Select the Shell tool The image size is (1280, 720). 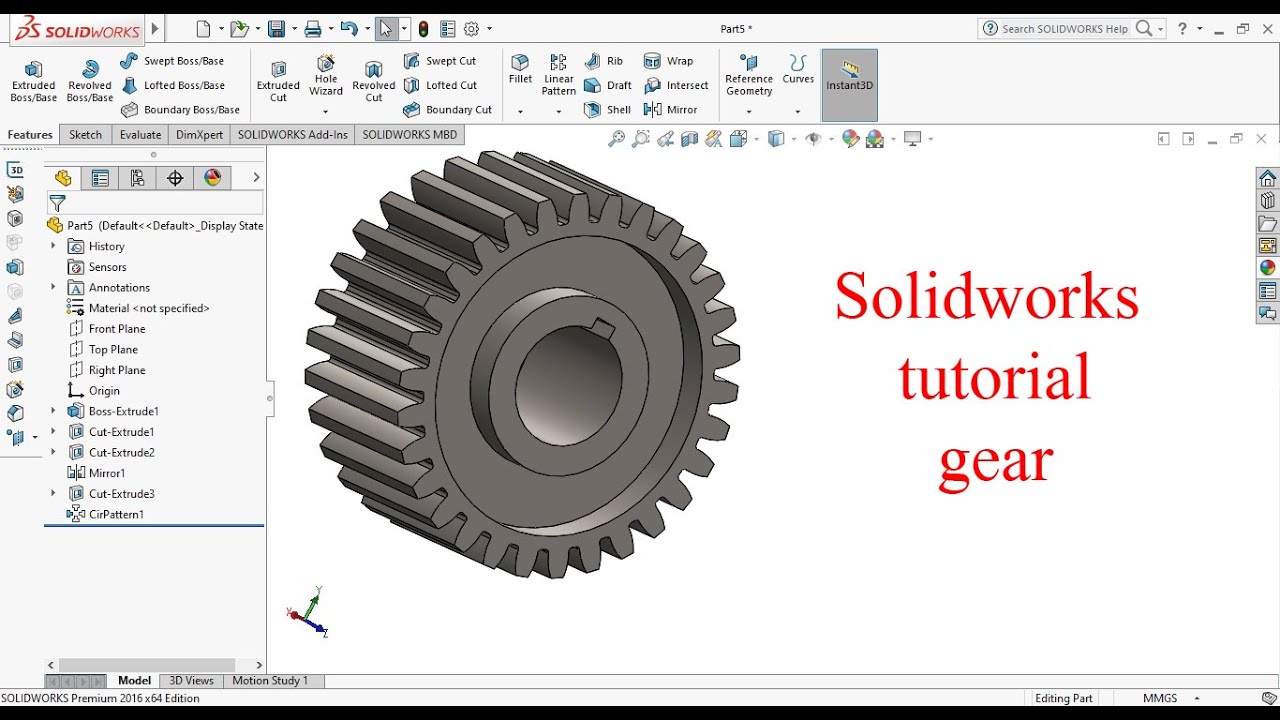click(x=607, y=110)
